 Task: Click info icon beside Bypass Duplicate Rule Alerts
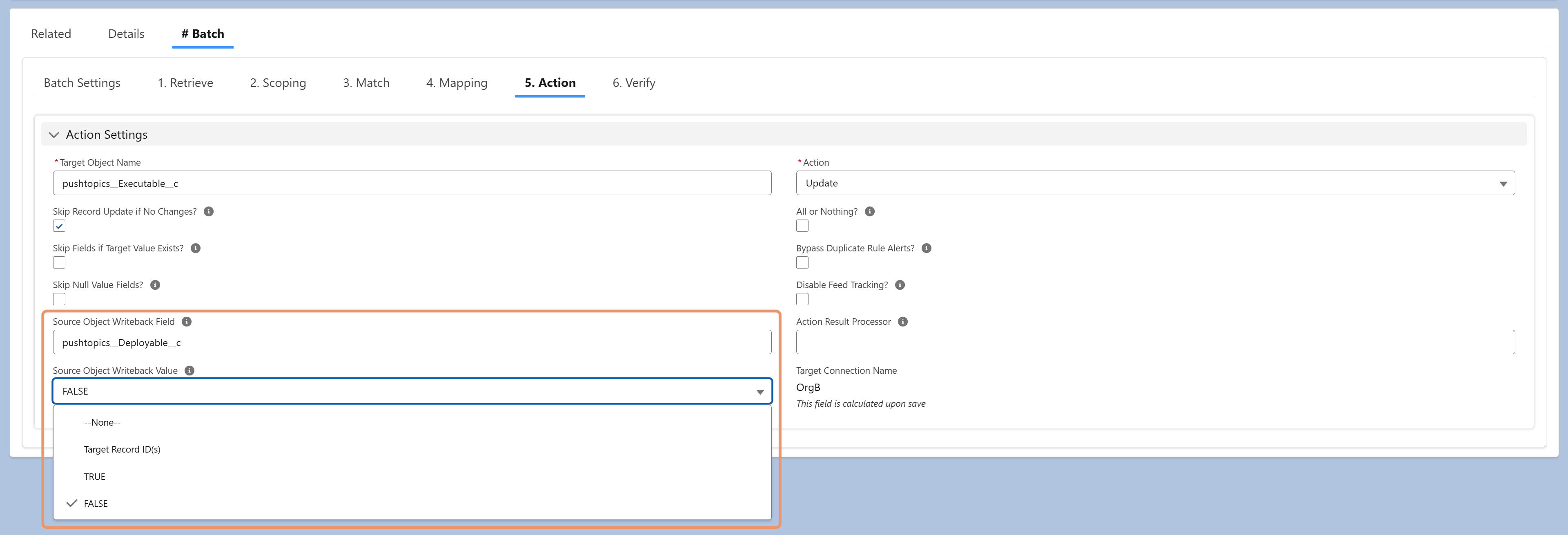(927, 248)
